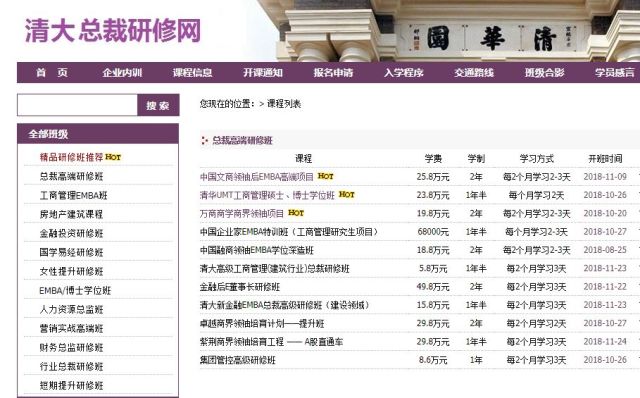Click 课程列表 breadcrumb text
The height and width of the screenshot is (398, 640).
pos(284,104)
